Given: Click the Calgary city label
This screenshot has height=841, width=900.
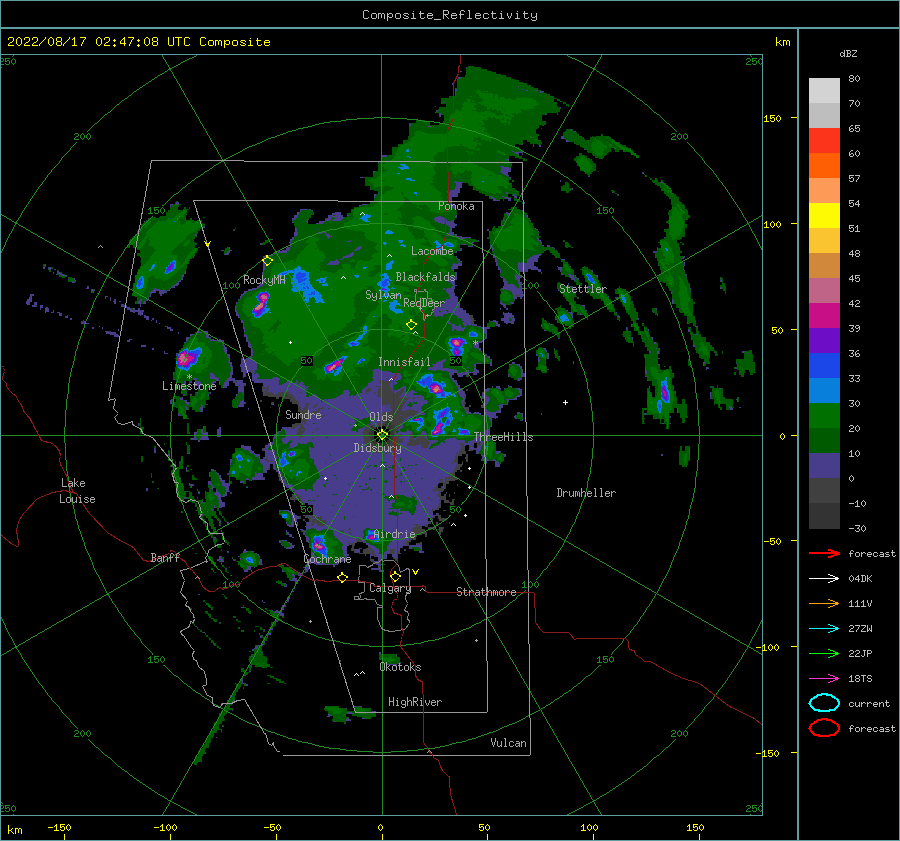Looking at the screenshot, I should pos(390,588).
